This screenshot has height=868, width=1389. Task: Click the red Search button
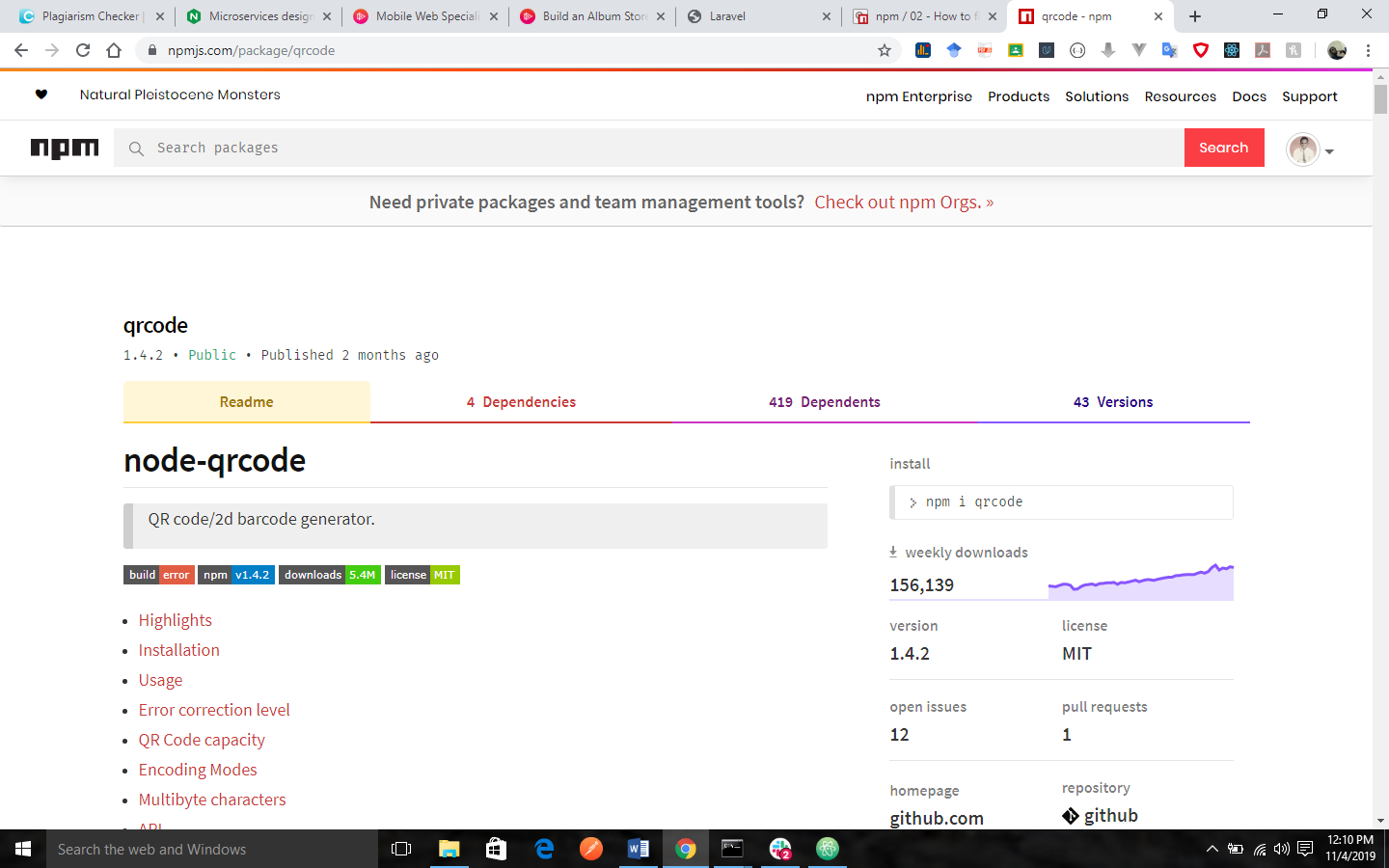pyautogui.click(x=1224, y=148)
